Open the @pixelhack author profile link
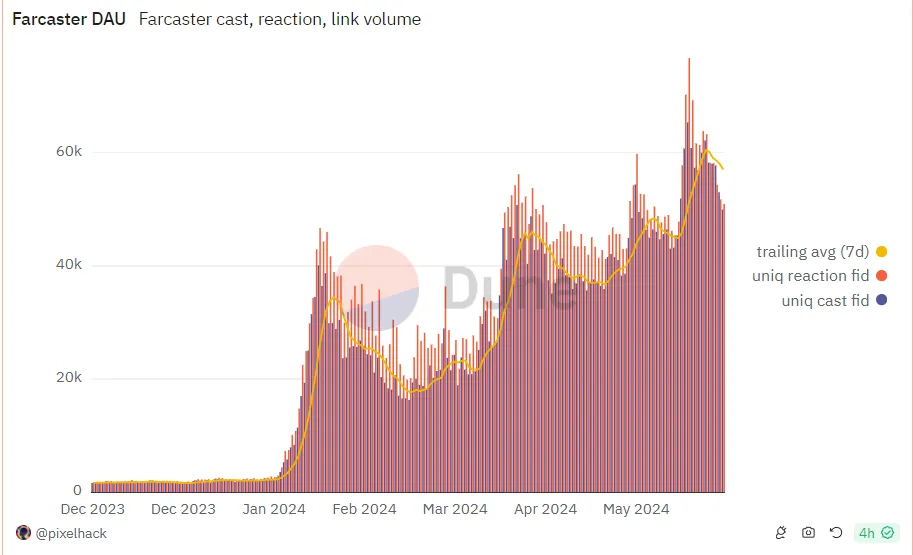Screen dimensions: 913x555 point(71,533)
